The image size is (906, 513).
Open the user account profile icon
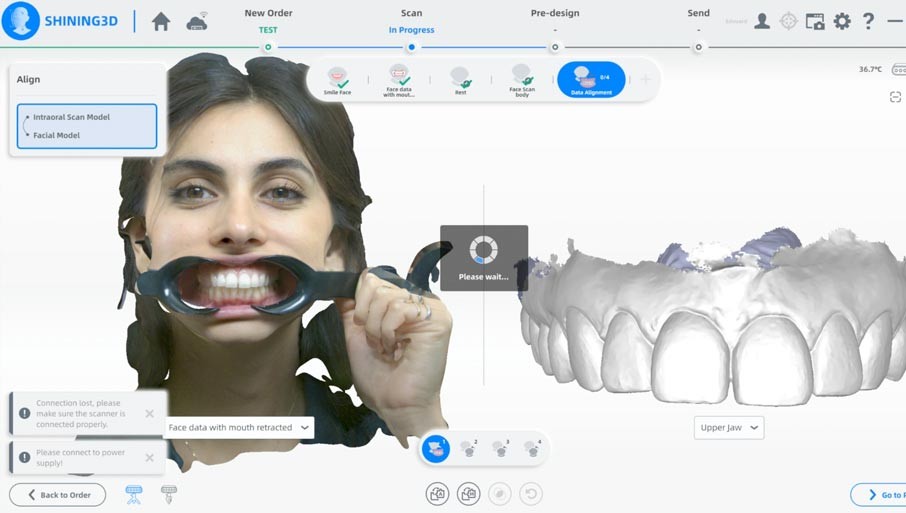[x=762, y=21]
